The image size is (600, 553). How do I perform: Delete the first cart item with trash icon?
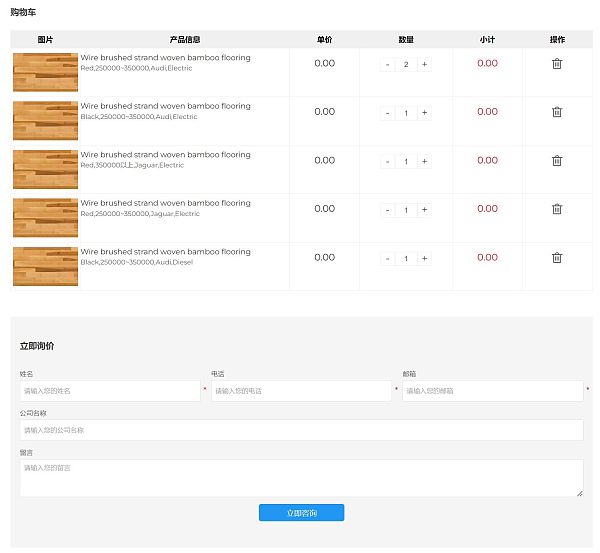click(557, 64)
